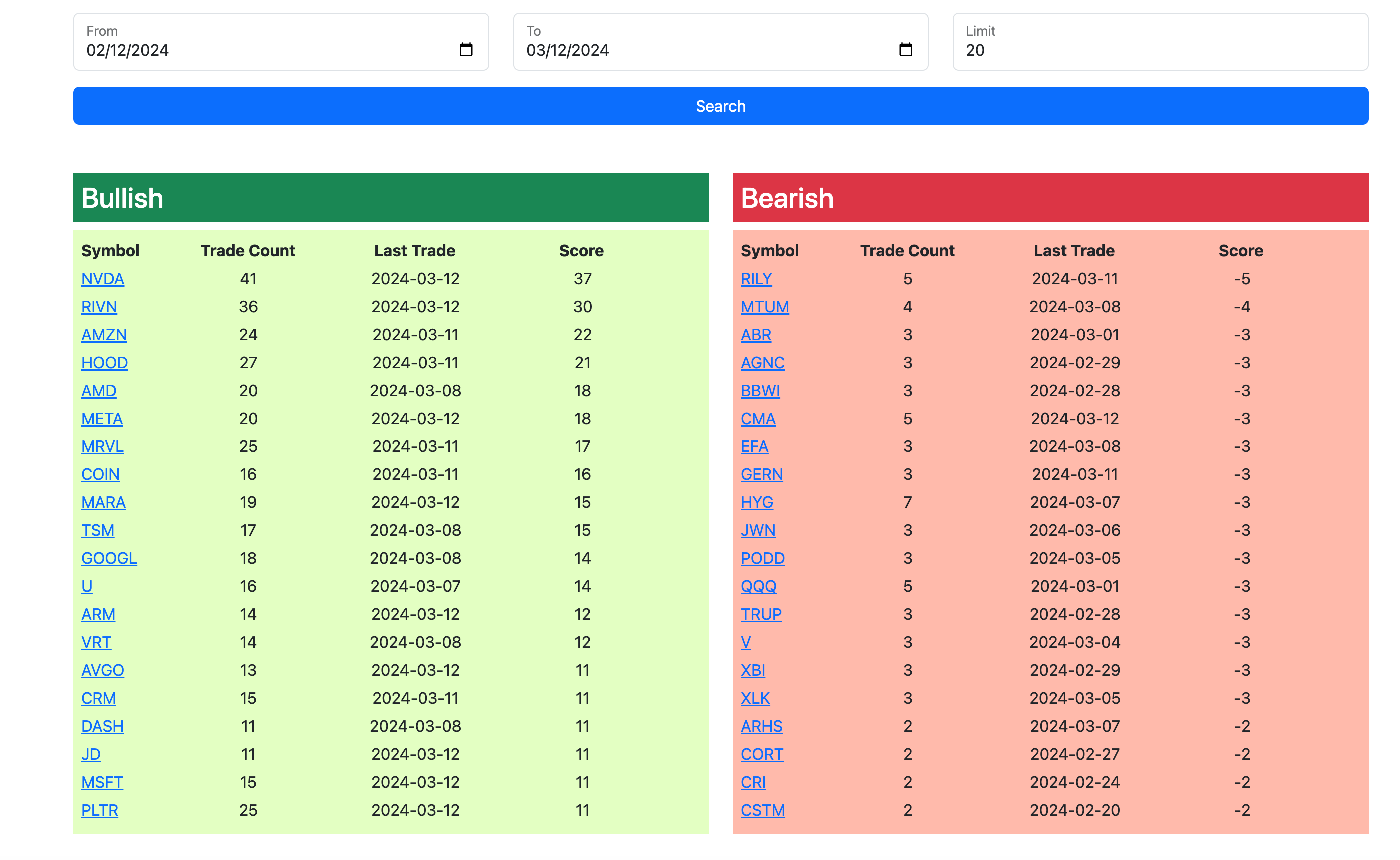Click the From date field 02/12/2024
Viewport: 1400px width, 860px height.
tap(281, 42)
